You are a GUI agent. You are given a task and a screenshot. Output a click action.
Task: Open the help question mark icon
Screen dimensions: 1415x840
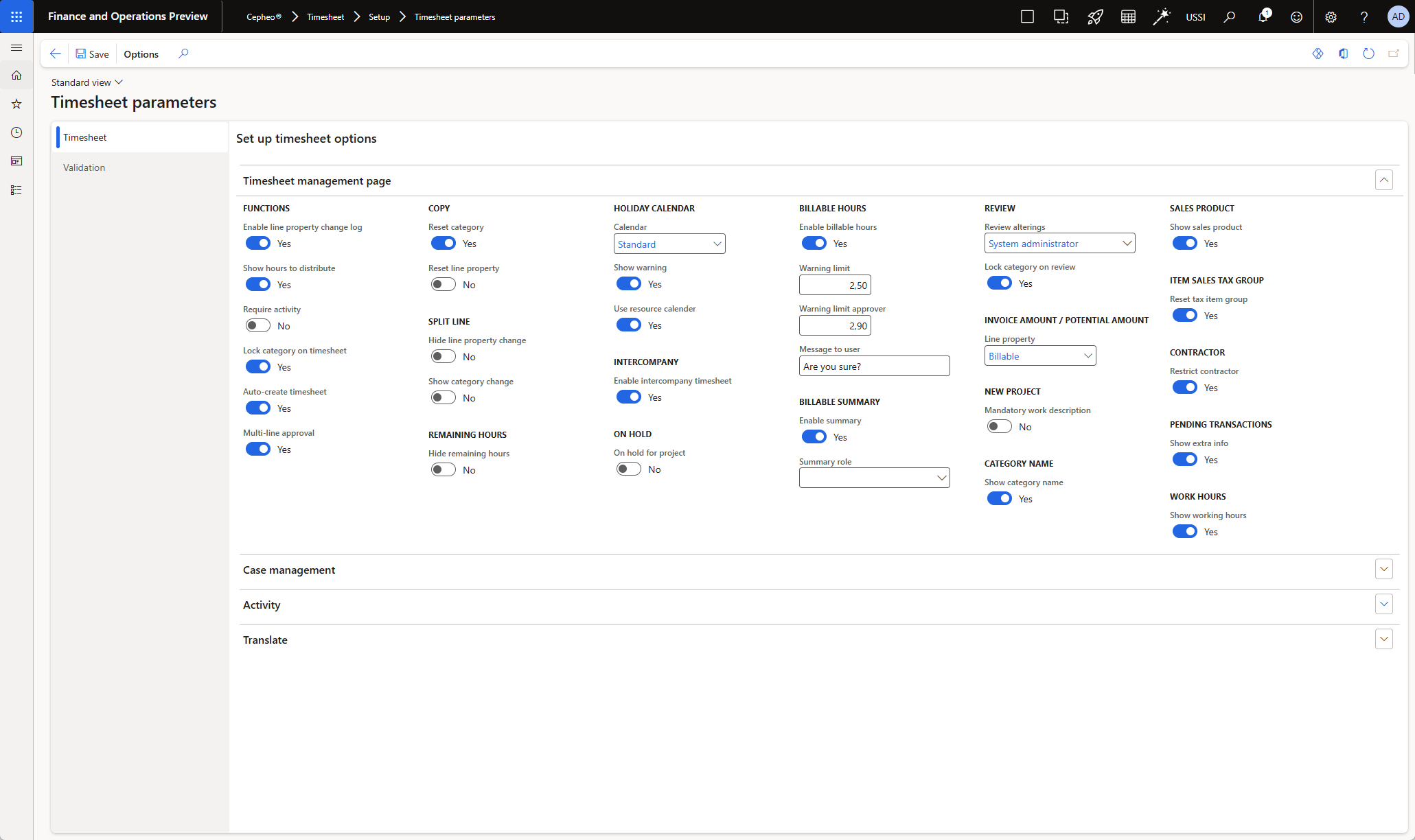pos(1364,17)
